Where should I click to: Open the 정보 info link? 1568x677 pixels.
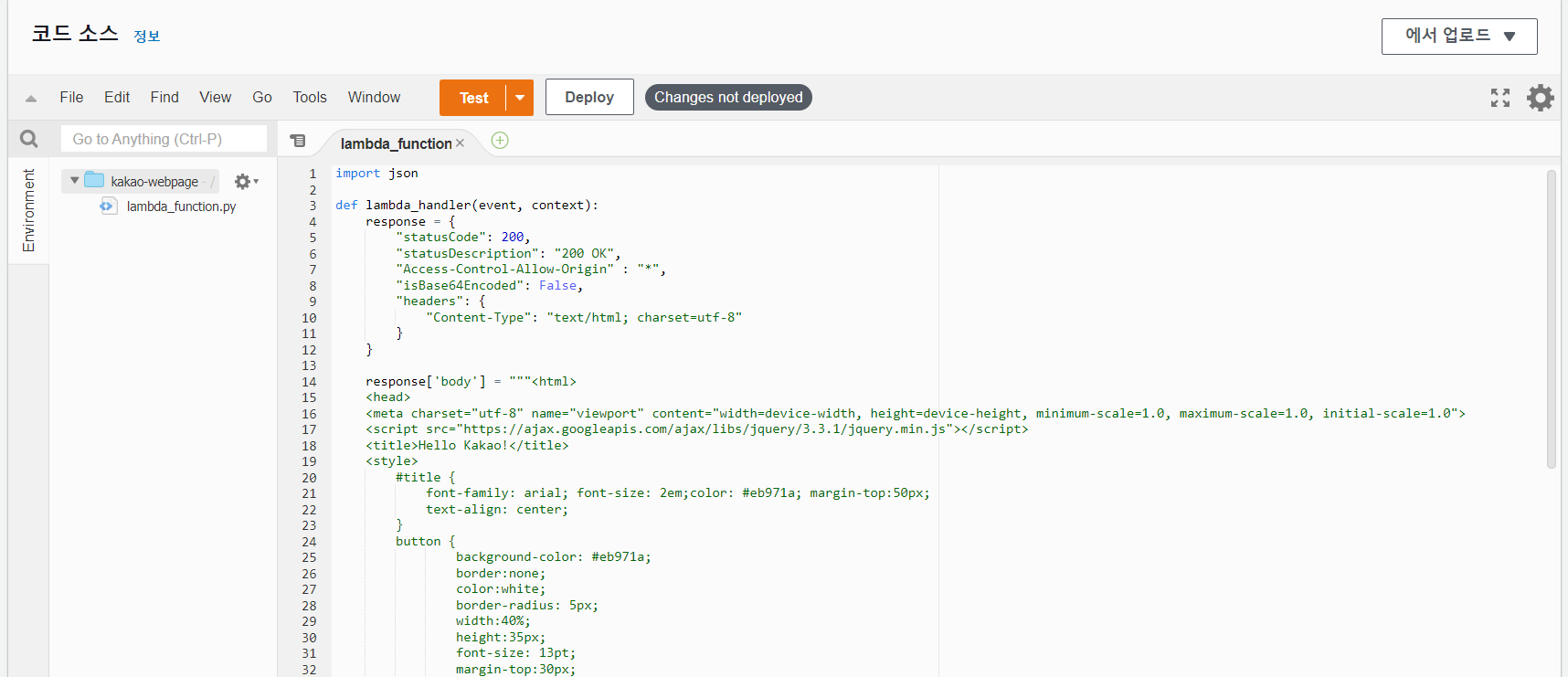click(x=147, y=37)
